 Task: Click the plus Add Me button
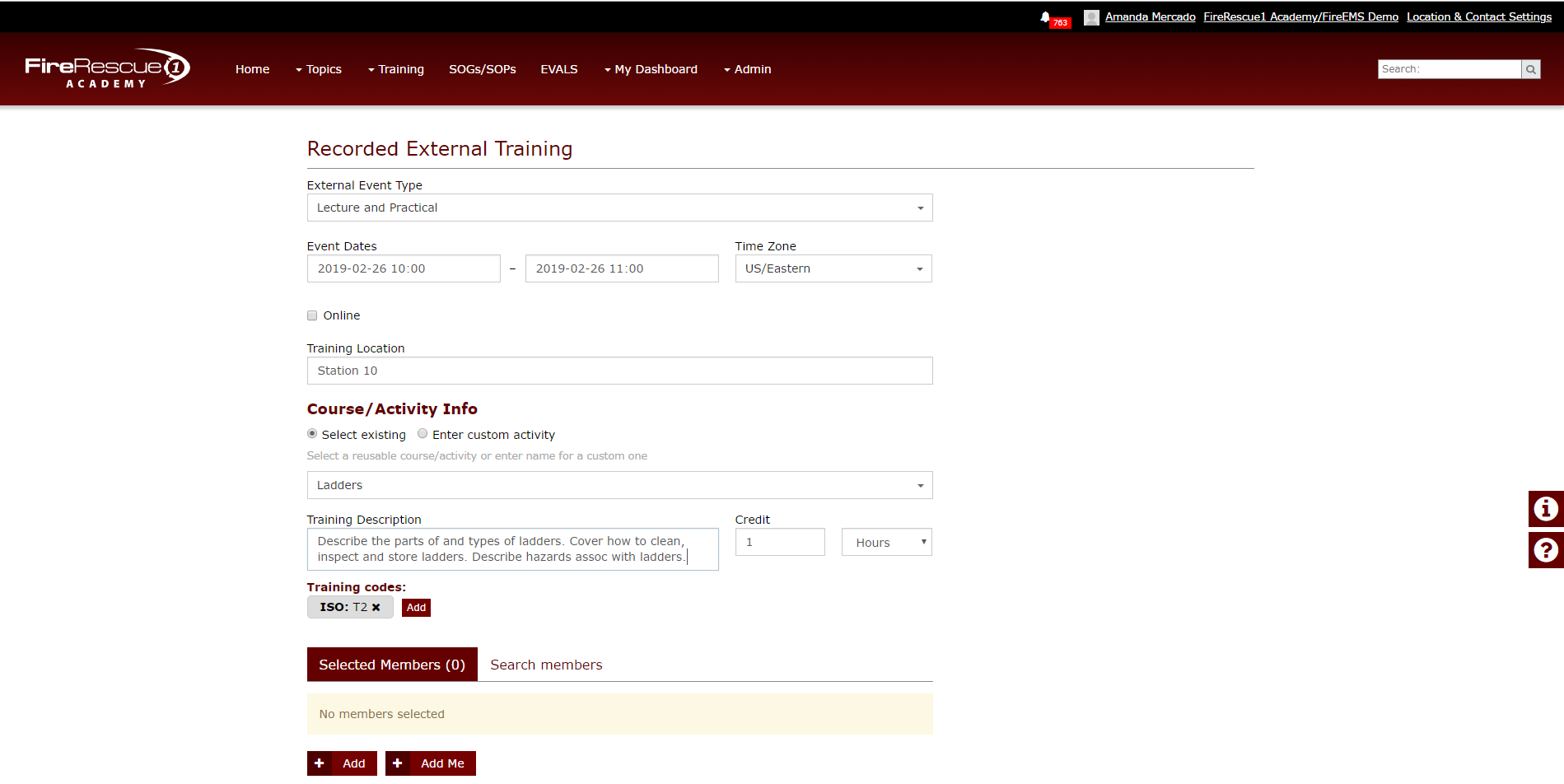pos(431,763)
